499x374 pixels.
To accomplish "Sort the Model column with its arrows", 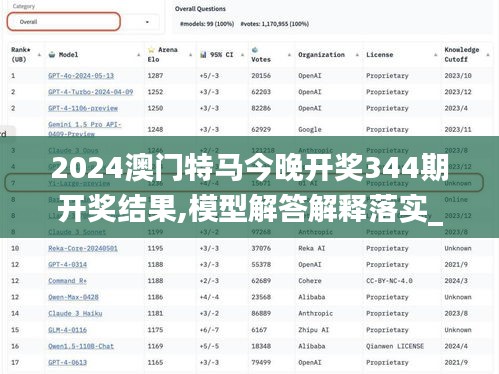I will [139, 55].
